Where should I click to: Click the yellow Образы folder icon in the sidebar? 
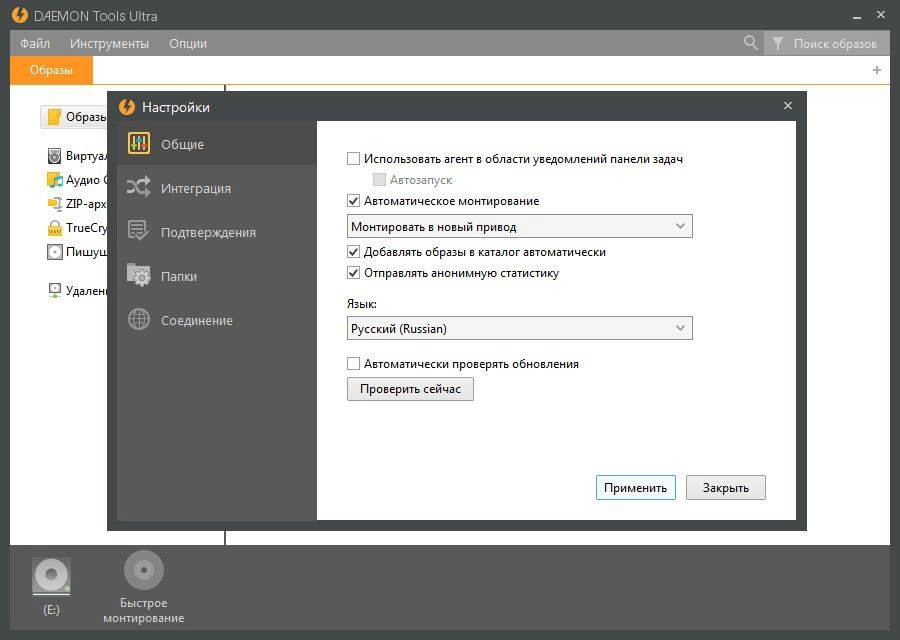click(x=55, y=117)
